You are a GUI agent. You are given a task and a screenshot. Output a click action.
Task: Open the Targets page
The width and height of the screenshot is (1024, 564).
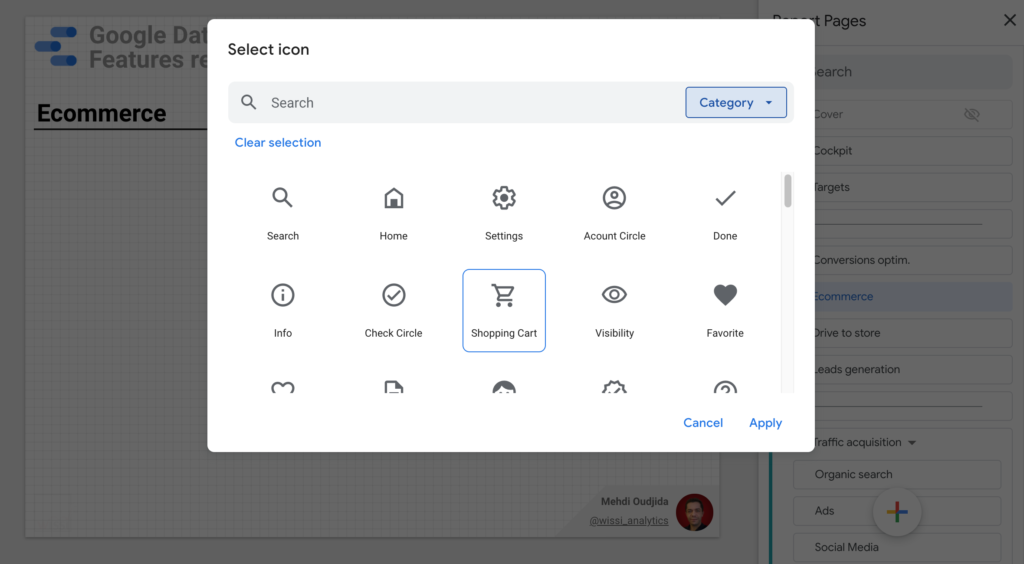(913, 187)
